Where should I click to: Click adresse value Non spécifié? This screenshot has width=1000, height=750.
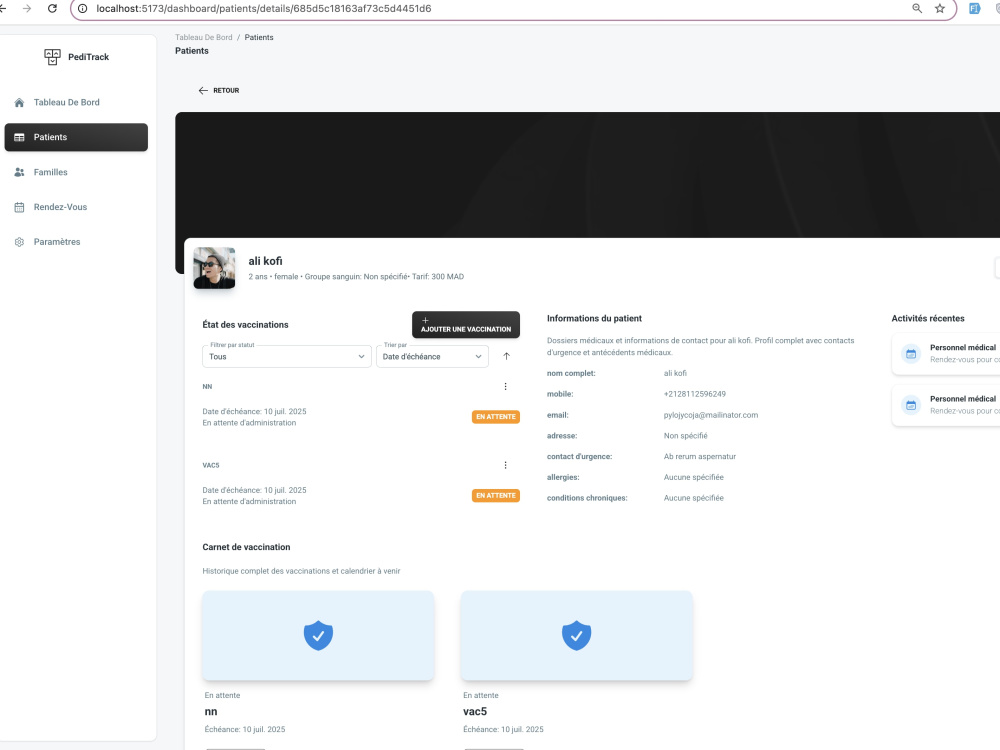coord(686,436)
